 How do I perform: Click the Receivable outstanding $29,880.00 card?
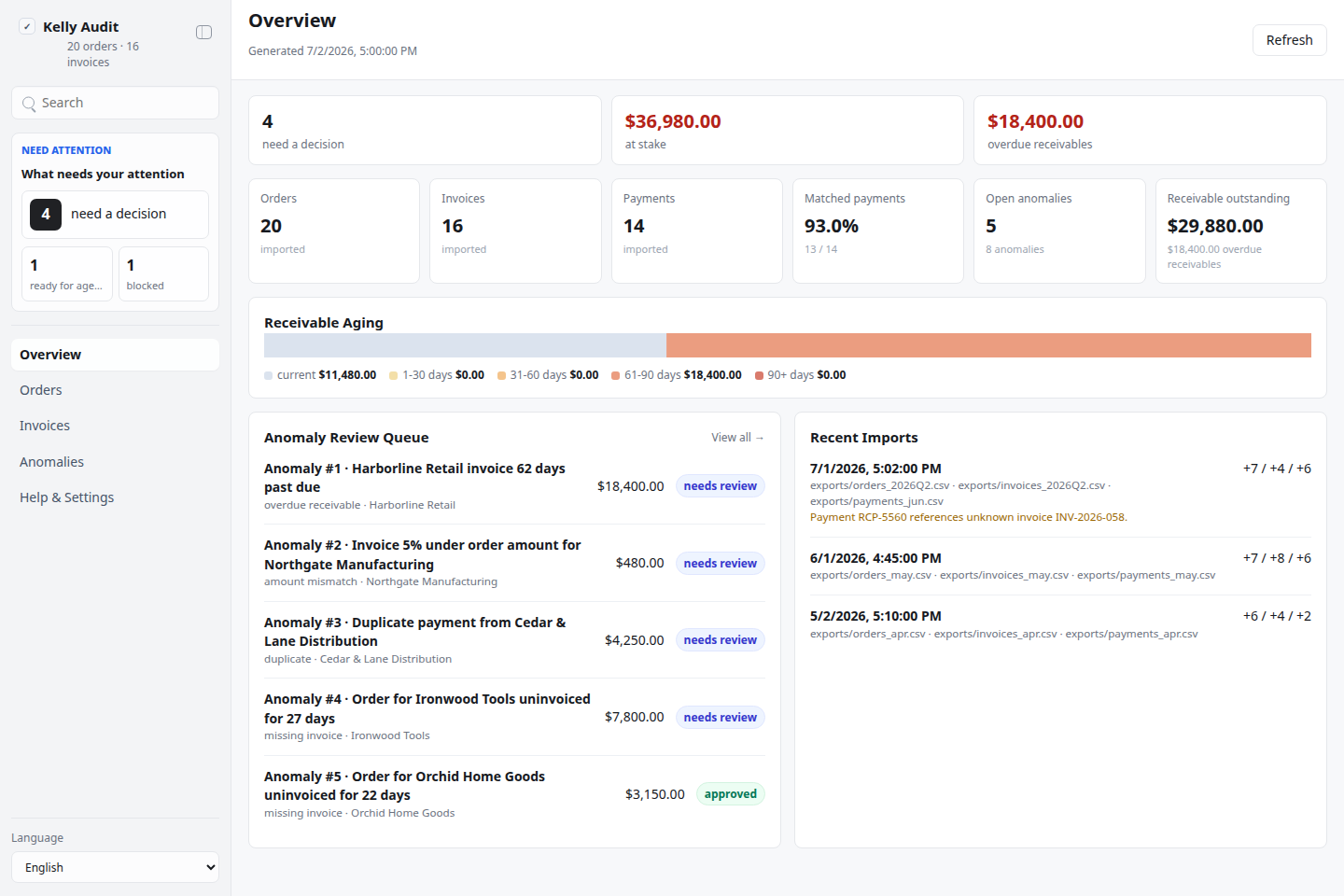1240,231
